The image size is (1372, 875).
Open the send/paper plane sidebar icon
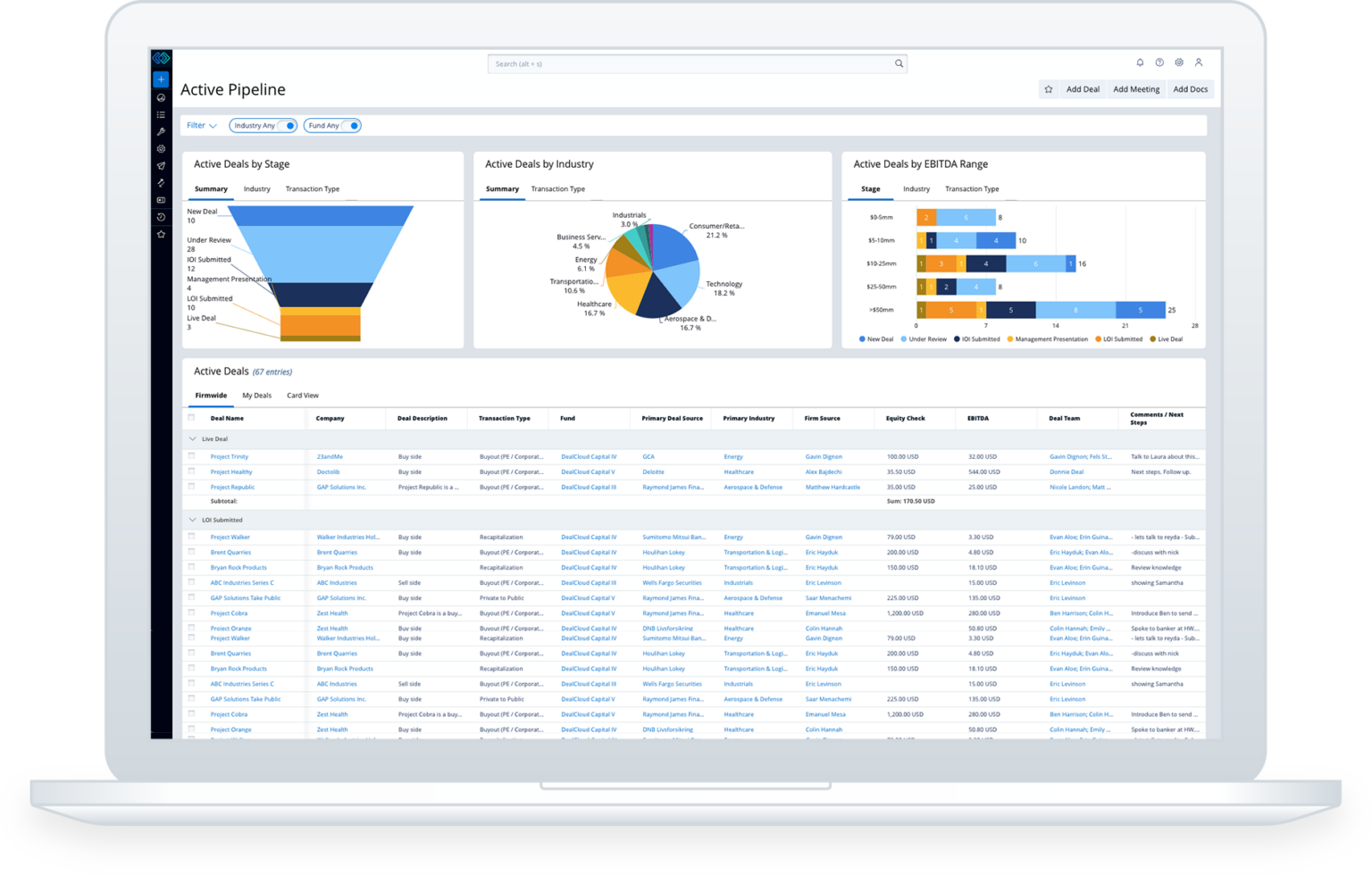point(161,165)
